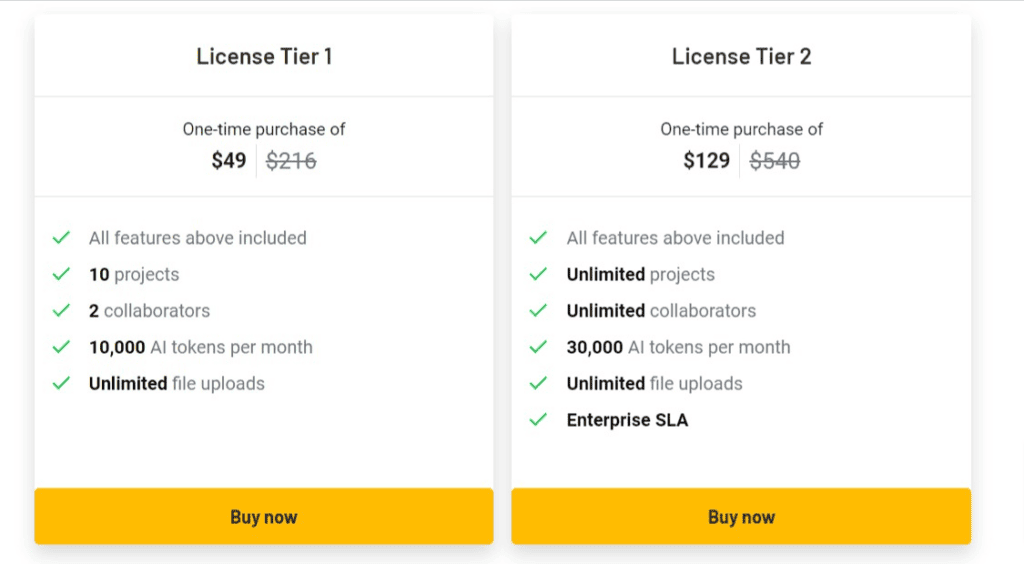Click Tier 2 Unlimited file uploads text
Image resolution: width=1024 pixels, height=564 pixels.
pos(654,384)
